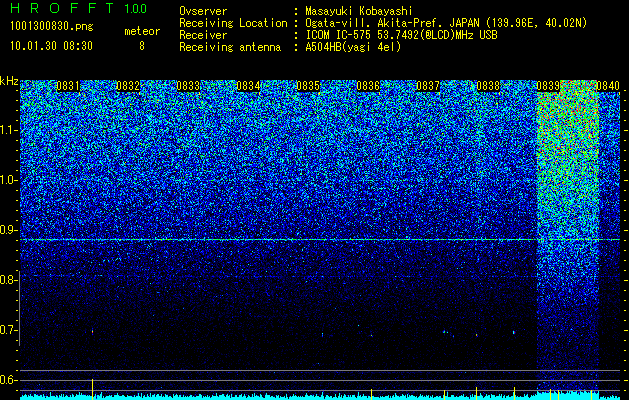629x400 pixels.
Task: Click the 0840 time marker
Action: tap(608, 86)
